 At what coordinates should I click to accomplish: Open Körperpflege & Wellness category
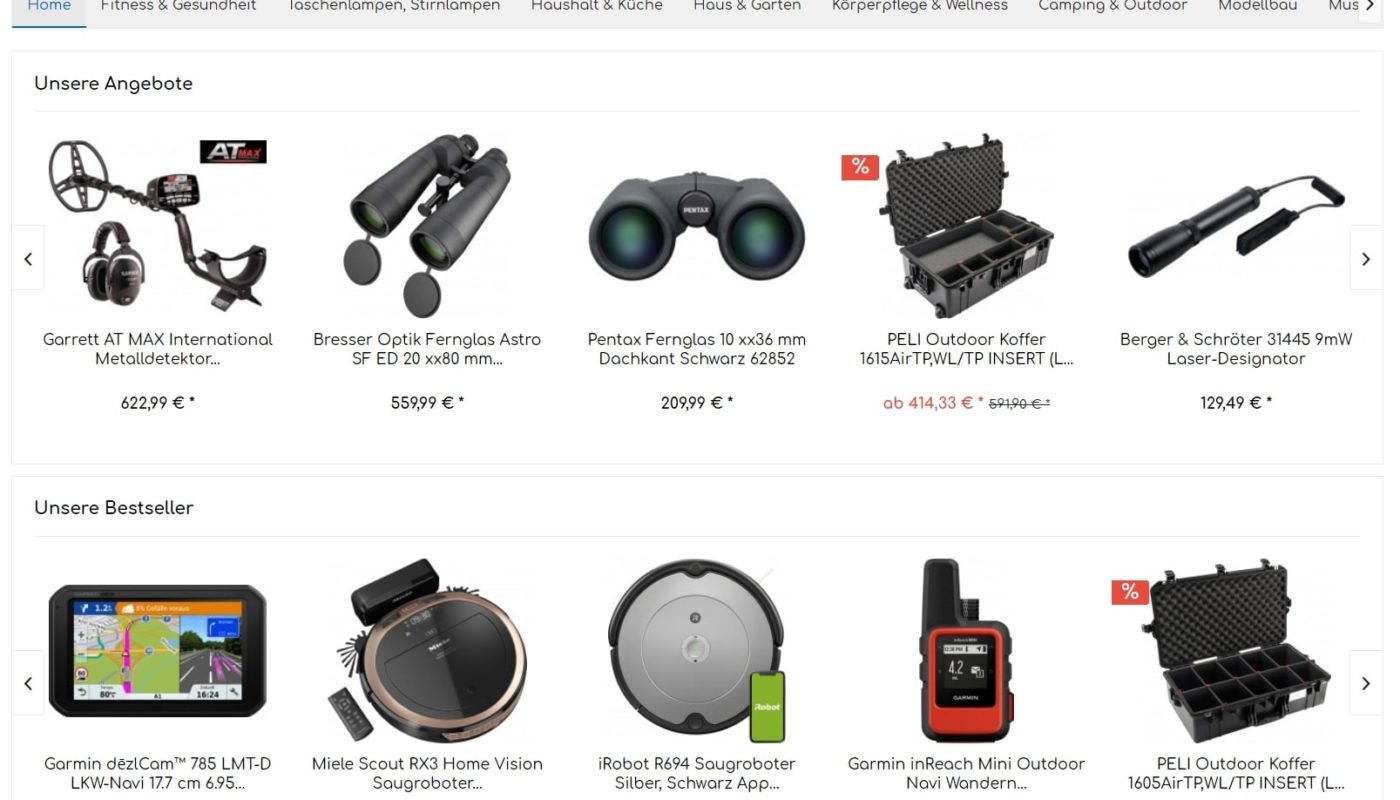tap(920, 8)
